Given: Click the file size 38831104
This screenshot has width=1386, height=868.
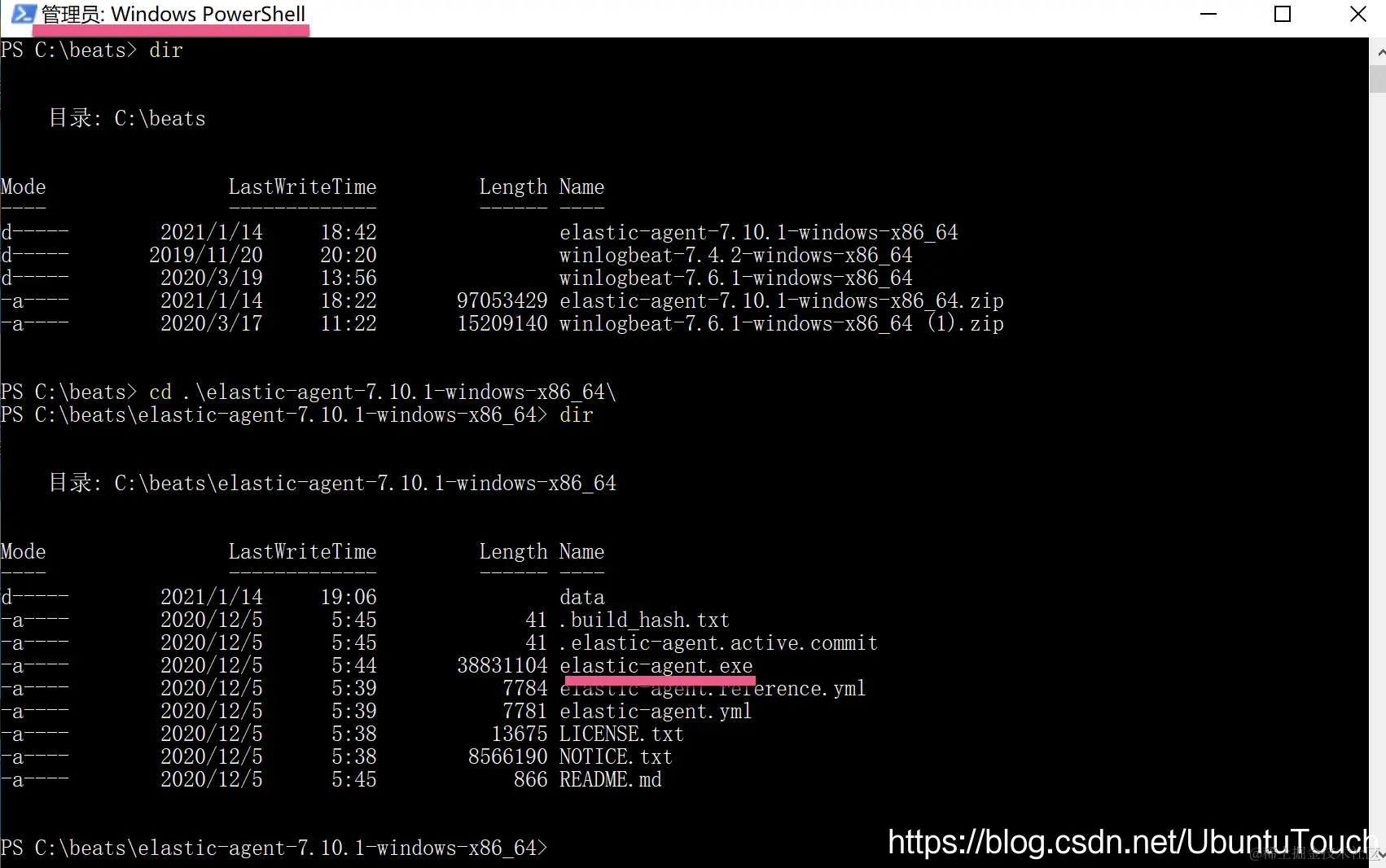Looking at the screenshot, I should click(x=502, y=665).
